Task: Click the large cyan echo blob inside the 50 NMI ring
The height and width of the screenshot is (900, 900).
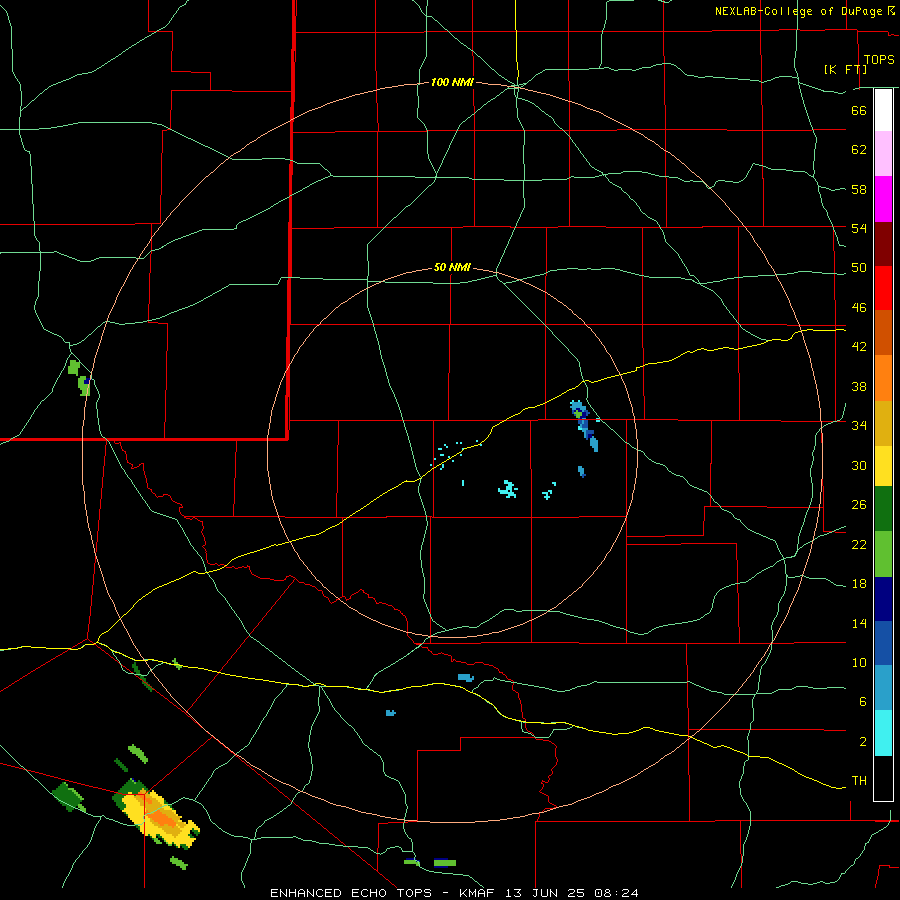Action: point(508,489)
